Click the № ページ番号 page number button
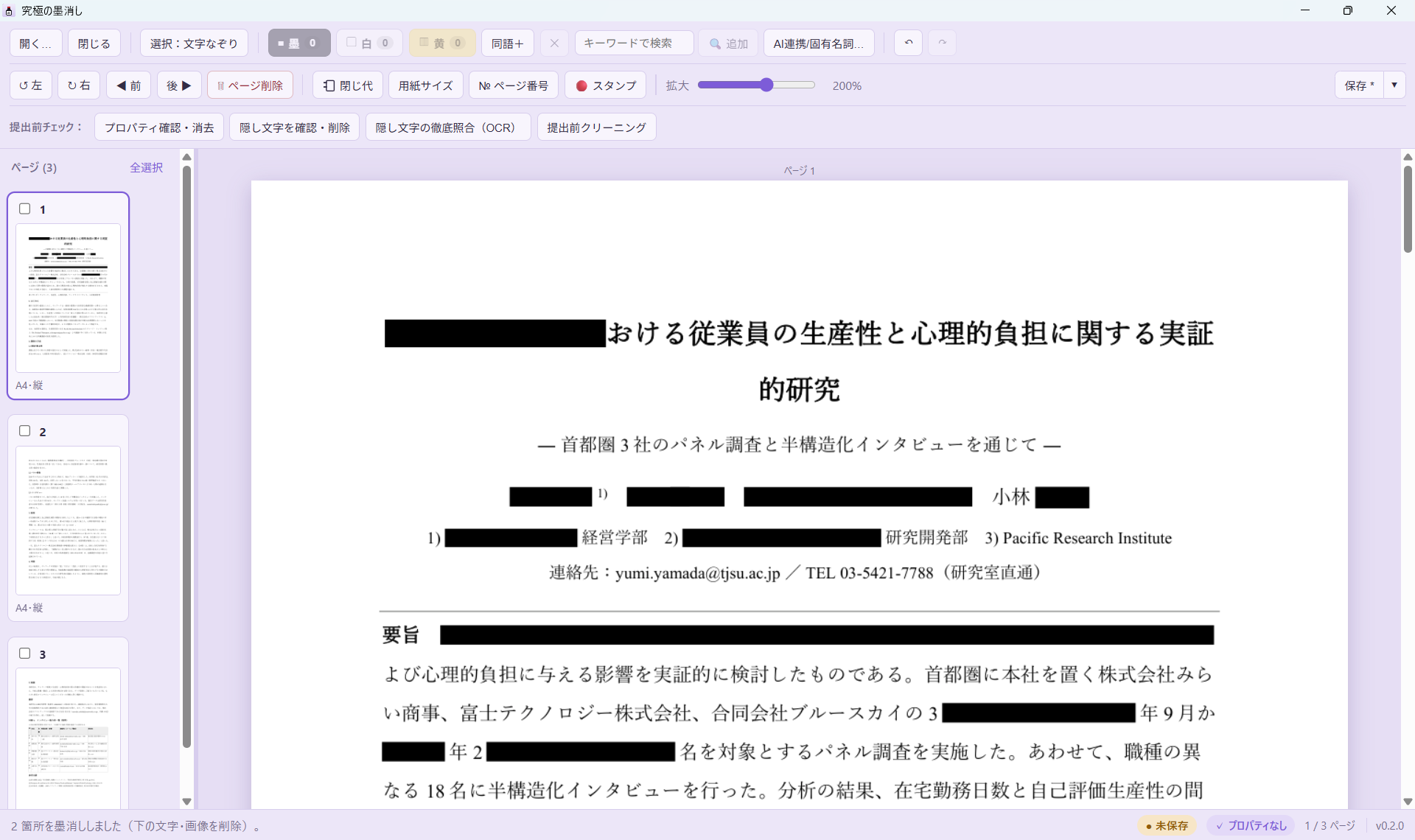 [514, 85]
